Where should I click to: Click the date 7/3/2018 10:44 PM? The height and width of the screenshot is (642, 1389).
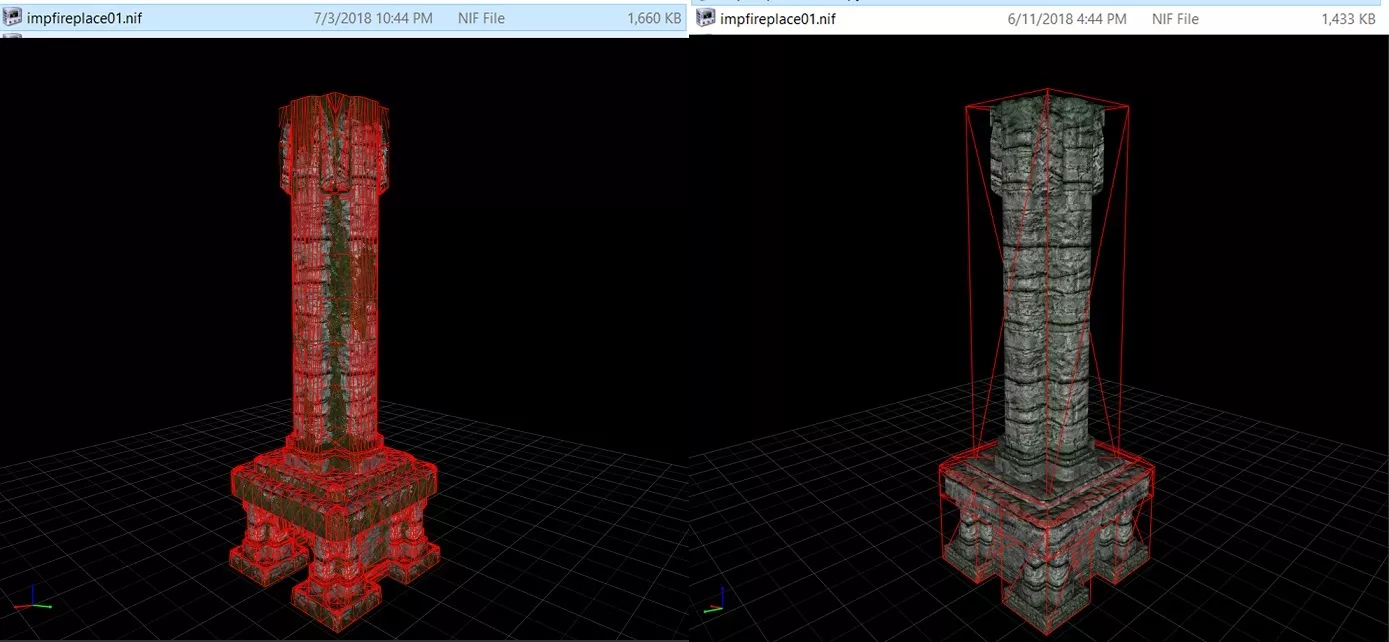373,18
